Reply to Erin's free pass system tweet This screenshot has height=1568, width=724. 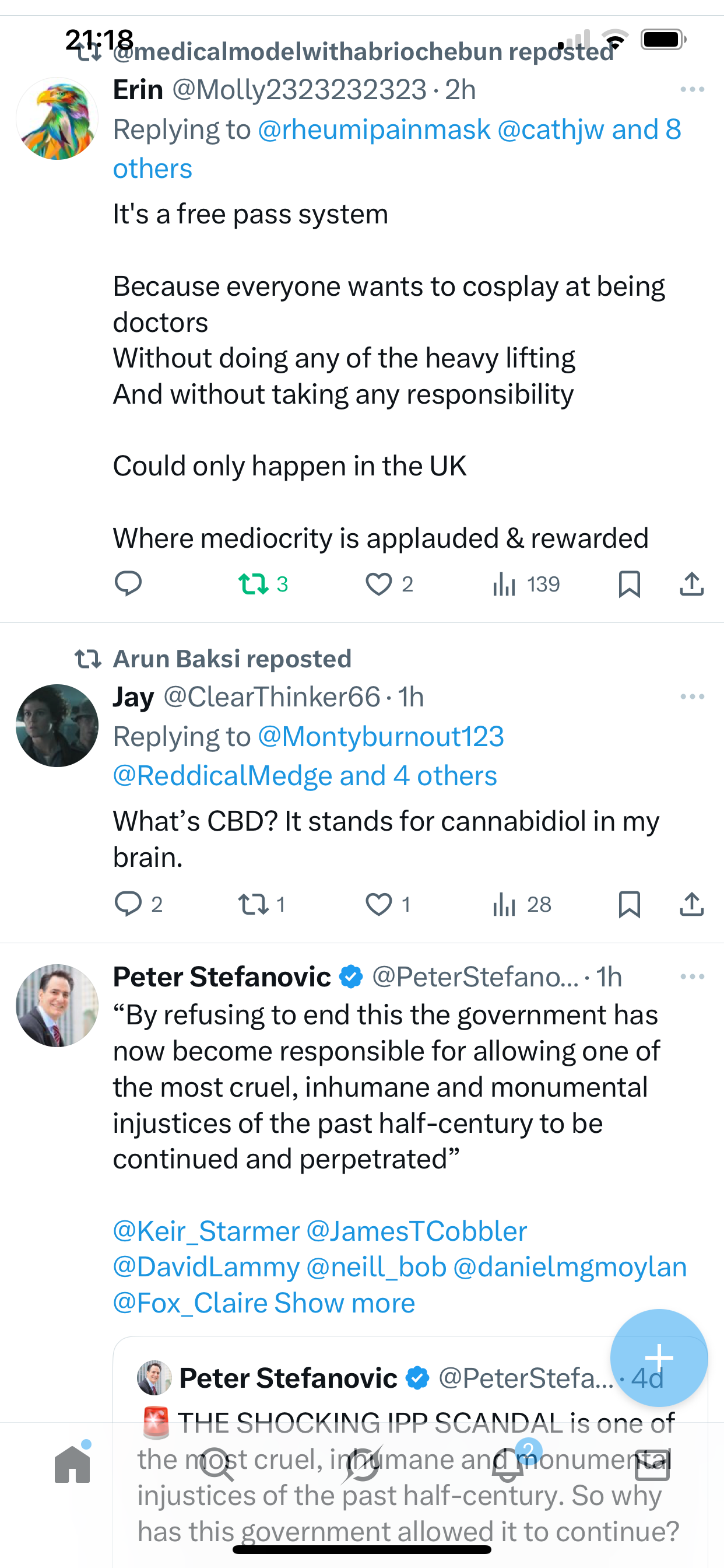(128, 584)
